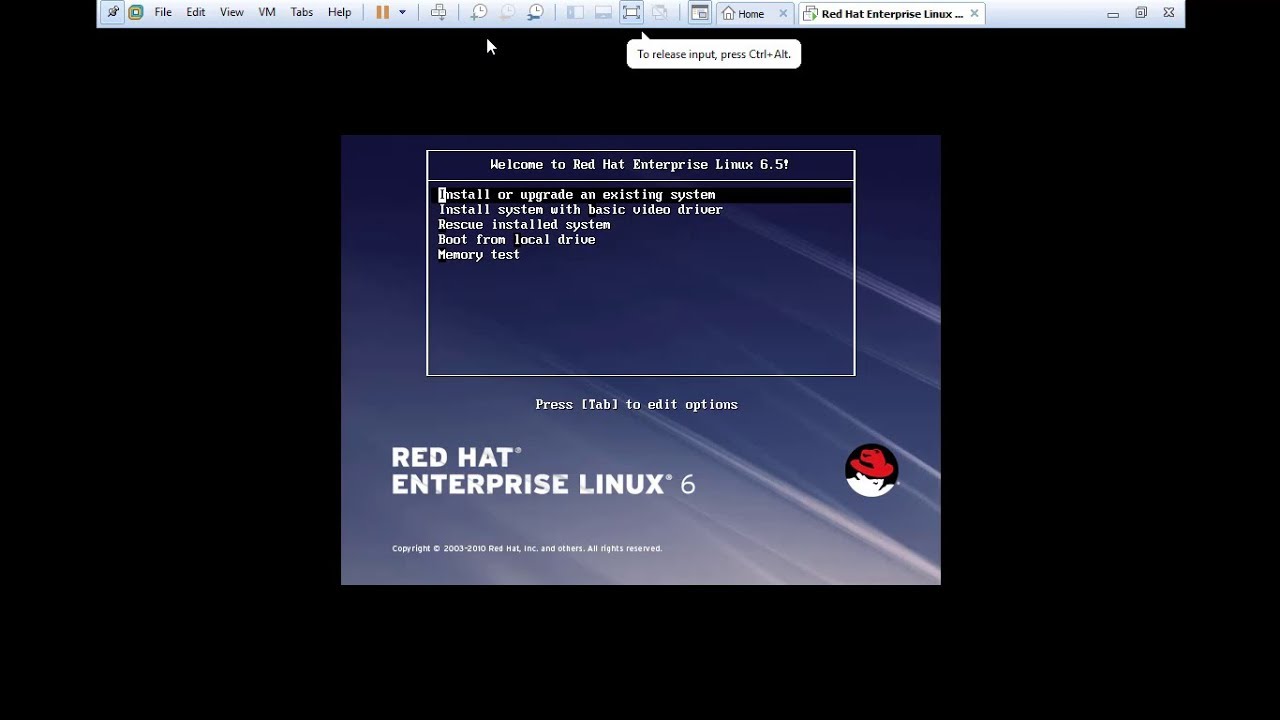Select Memory test boot option
The image size is (1280, 720).
[x=478, y=255]
